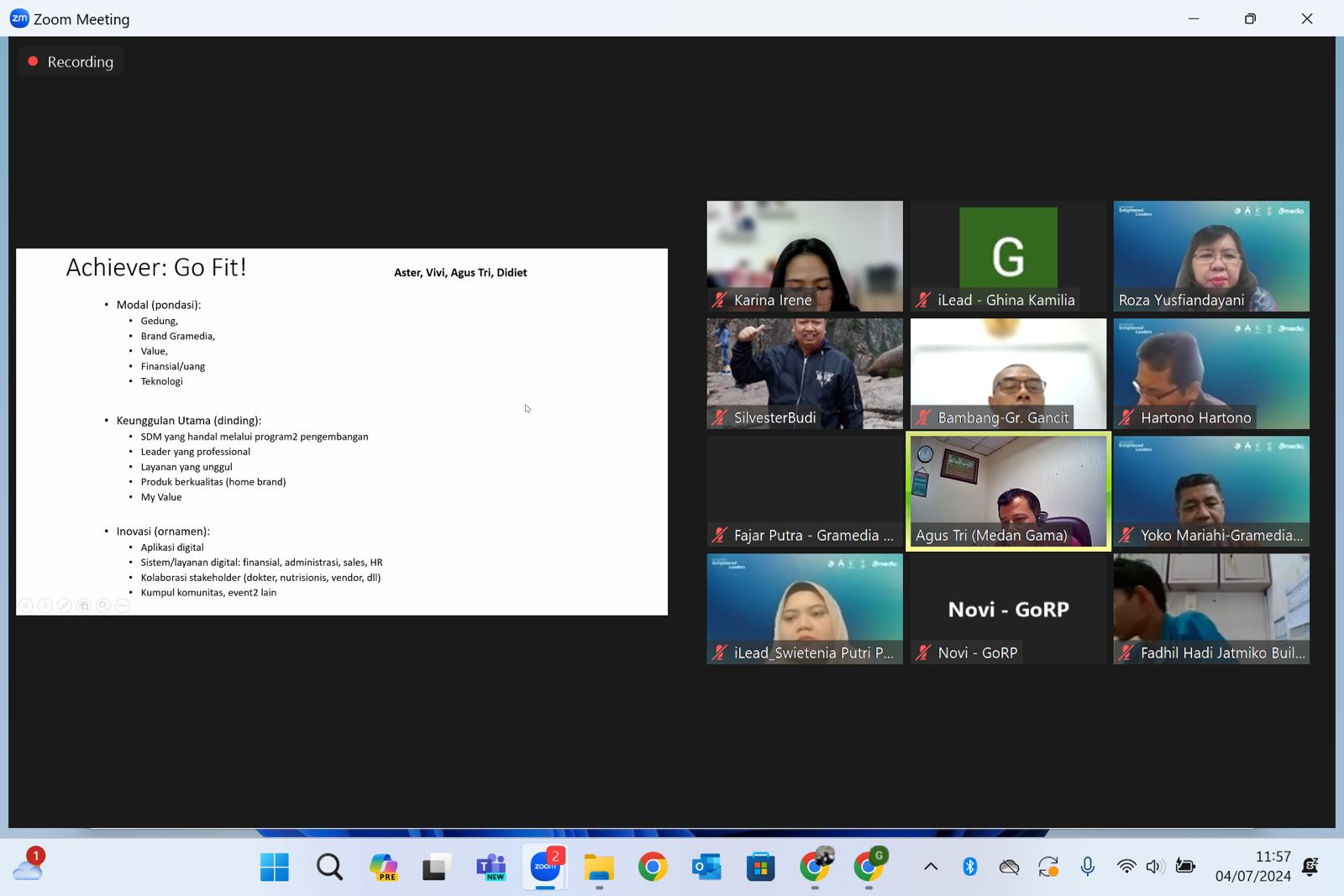Click the 'Fadhil Hadi Jatmiko Buil...' name label

pyautogui.click(x=1223, y=652)
